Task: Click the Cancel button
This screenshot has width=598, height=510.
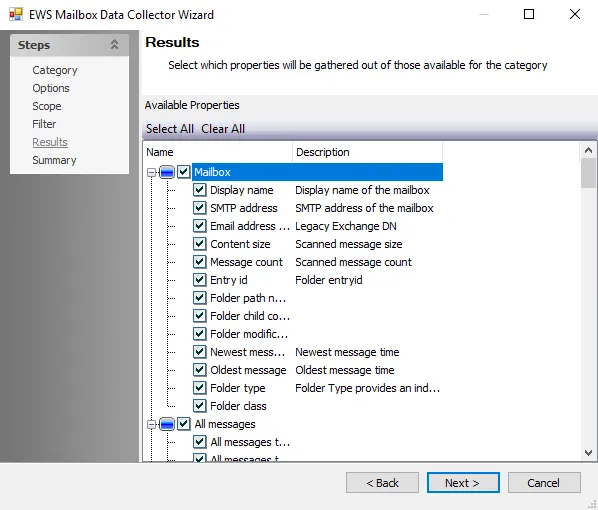Action: click(x=544, y=483)
